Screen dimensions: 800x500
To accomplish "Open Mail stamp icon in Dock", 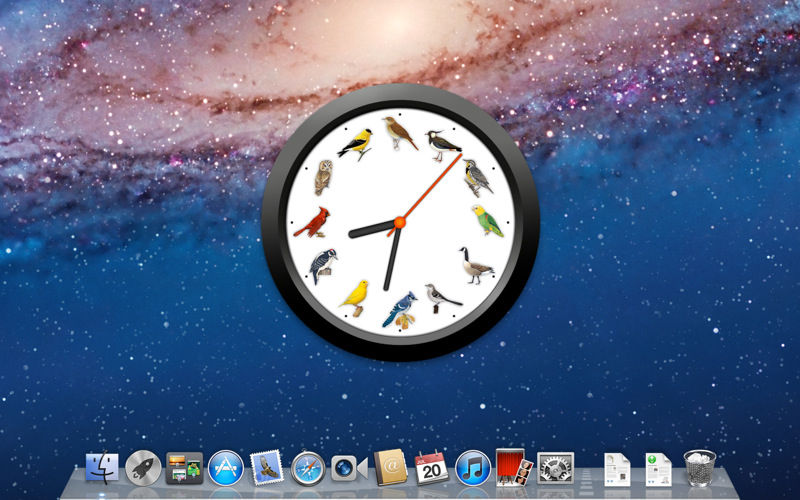I will [x=267, y=468].
